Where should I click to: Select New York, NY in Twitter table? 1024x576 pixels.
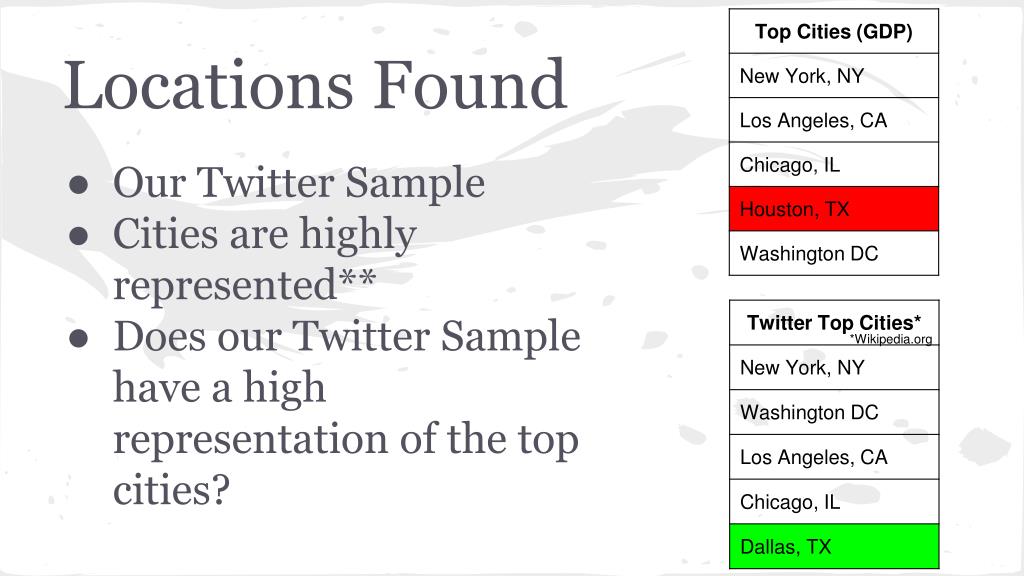click(834, 368)
